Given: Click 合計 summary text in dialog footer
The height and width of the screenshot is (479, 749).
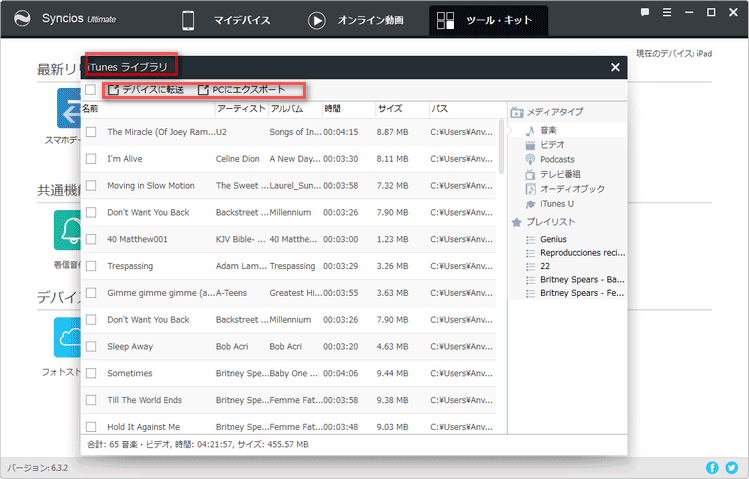Looking at the screenshot, I should (197, 444).
